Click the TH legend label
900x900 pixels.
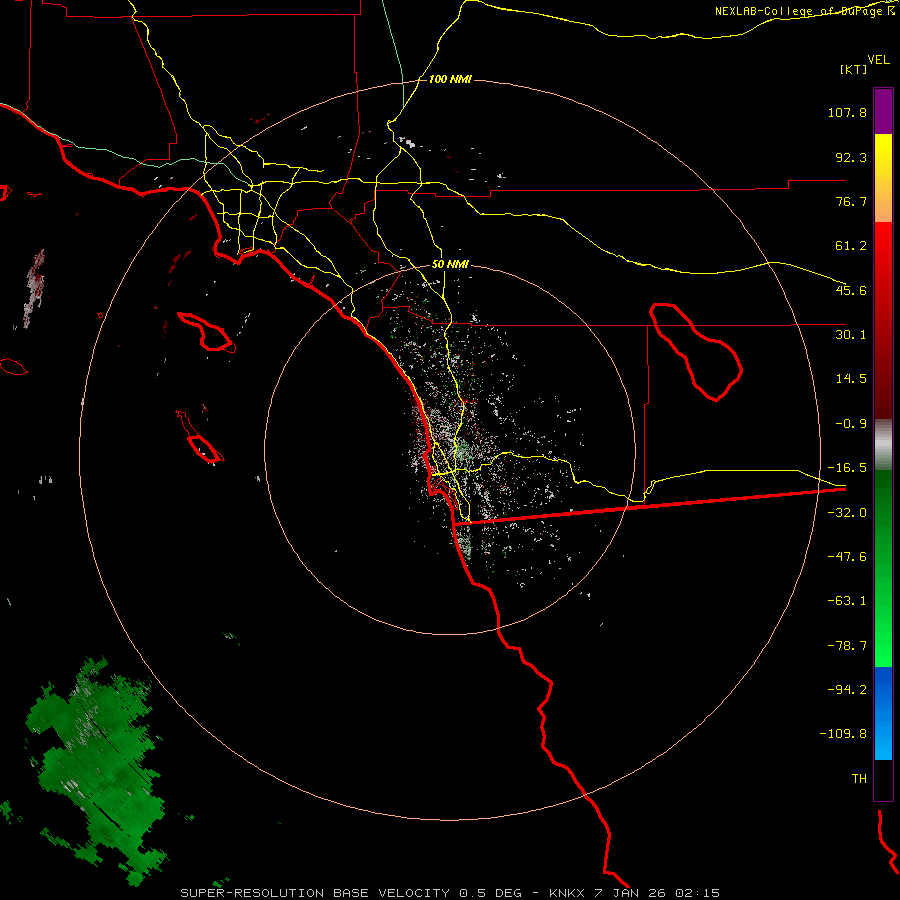(859, 779)
